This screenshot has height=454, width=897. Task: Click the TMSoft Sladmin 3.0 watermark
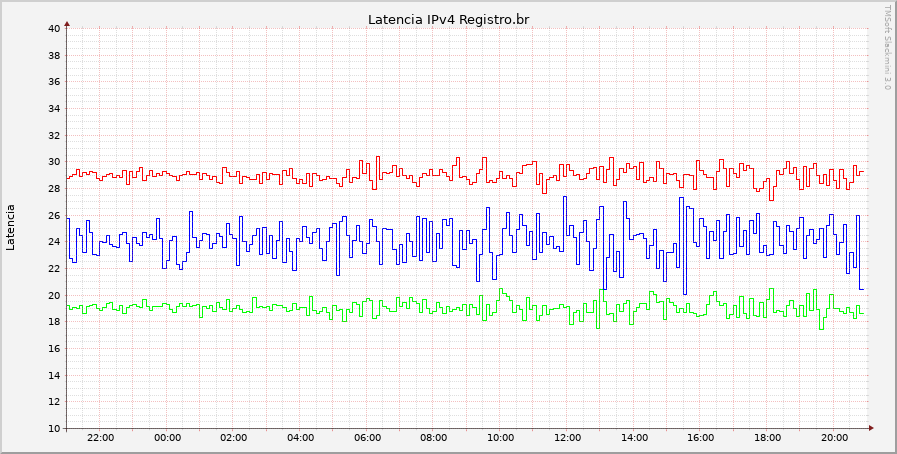(886, 47)
